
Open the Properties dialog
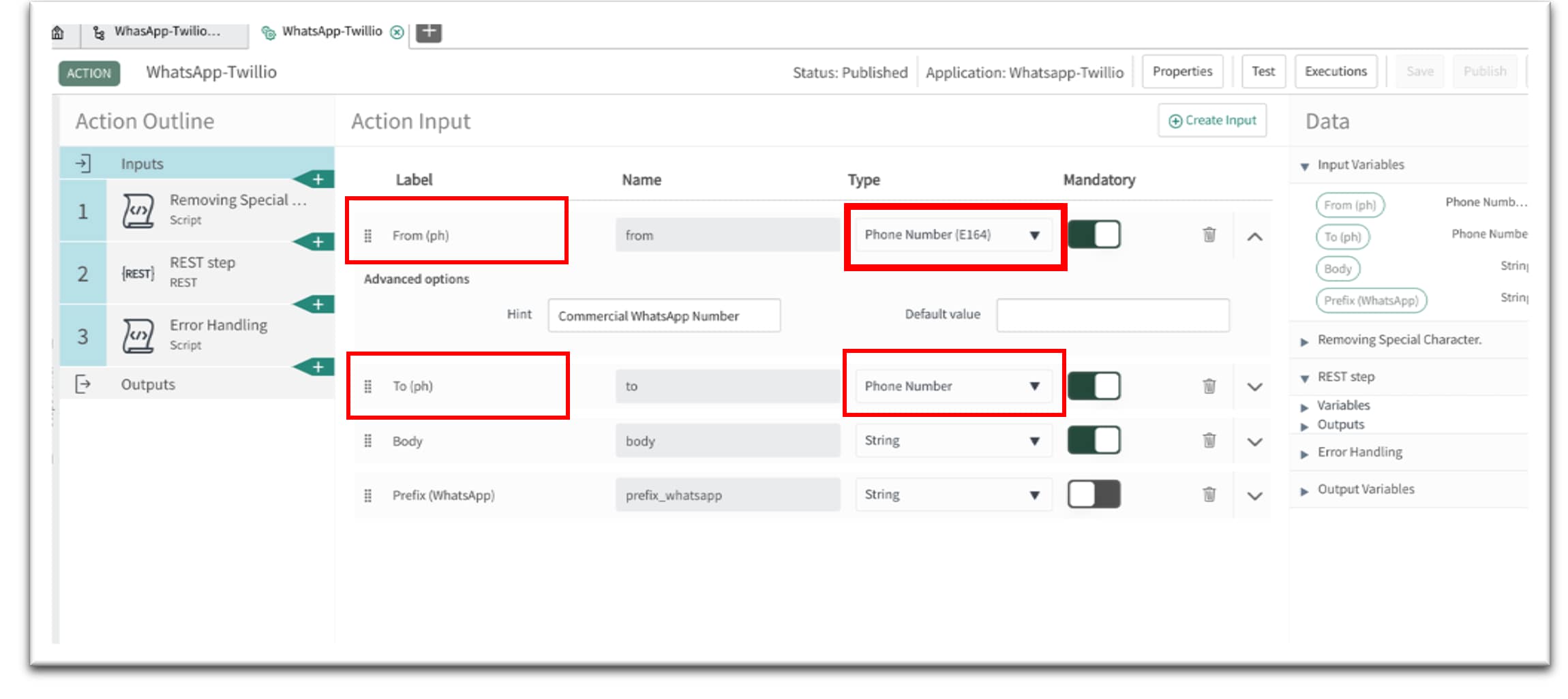pyautogui.click(x=1182, y=72)
